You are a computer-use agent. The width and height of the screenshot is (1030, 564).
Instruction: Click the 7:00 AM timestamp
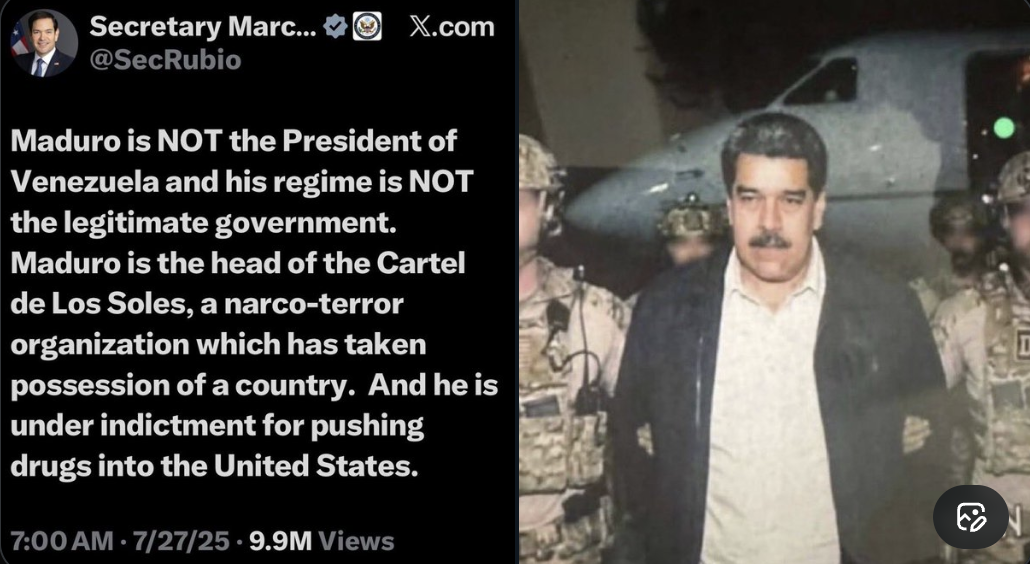point(62,542)
